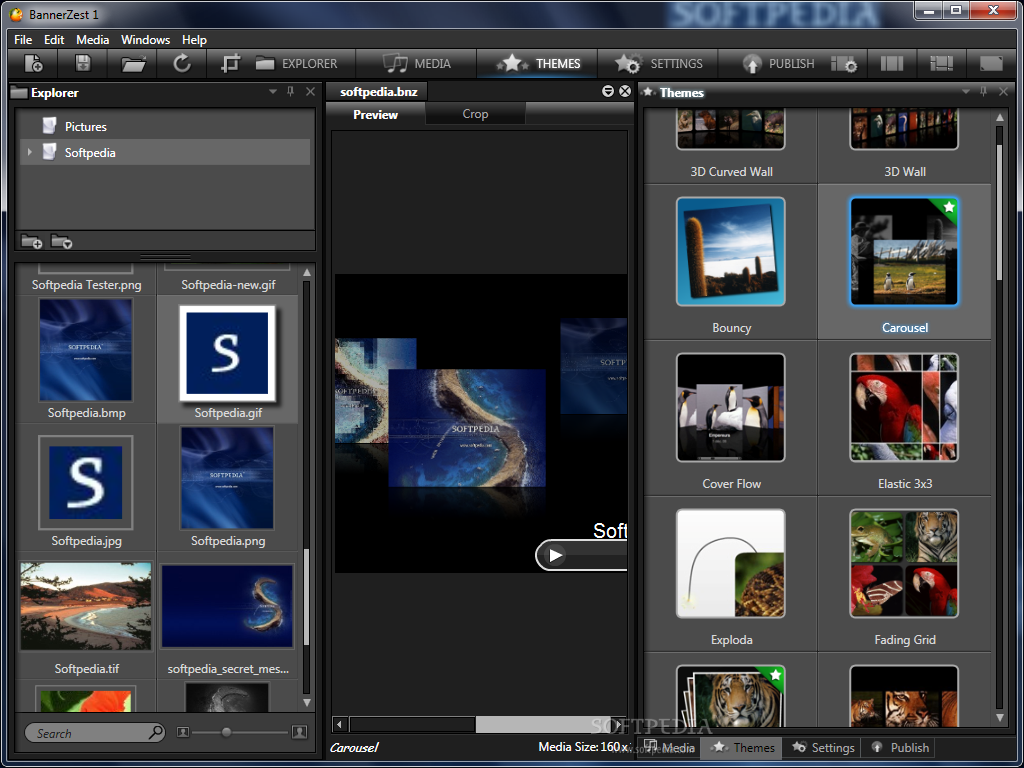Click the folder options dropdown icon
This screenshot has width=1024, height=768.
tap(61, 242)
